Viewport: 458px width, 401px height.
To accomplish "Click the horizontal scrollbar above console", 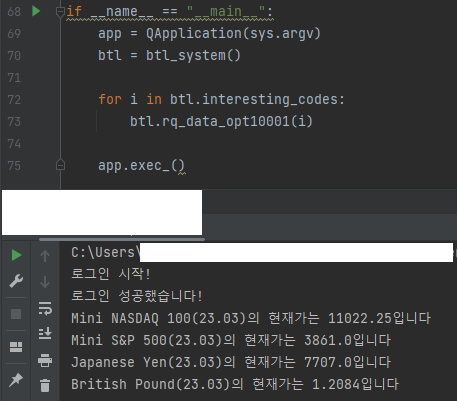I will point(122,239).
